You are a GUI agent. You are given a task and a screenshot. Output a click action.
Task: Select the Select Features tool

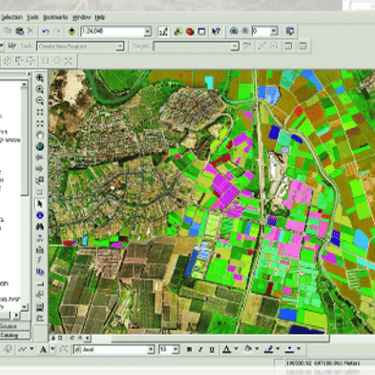click(x=40, y=180)
